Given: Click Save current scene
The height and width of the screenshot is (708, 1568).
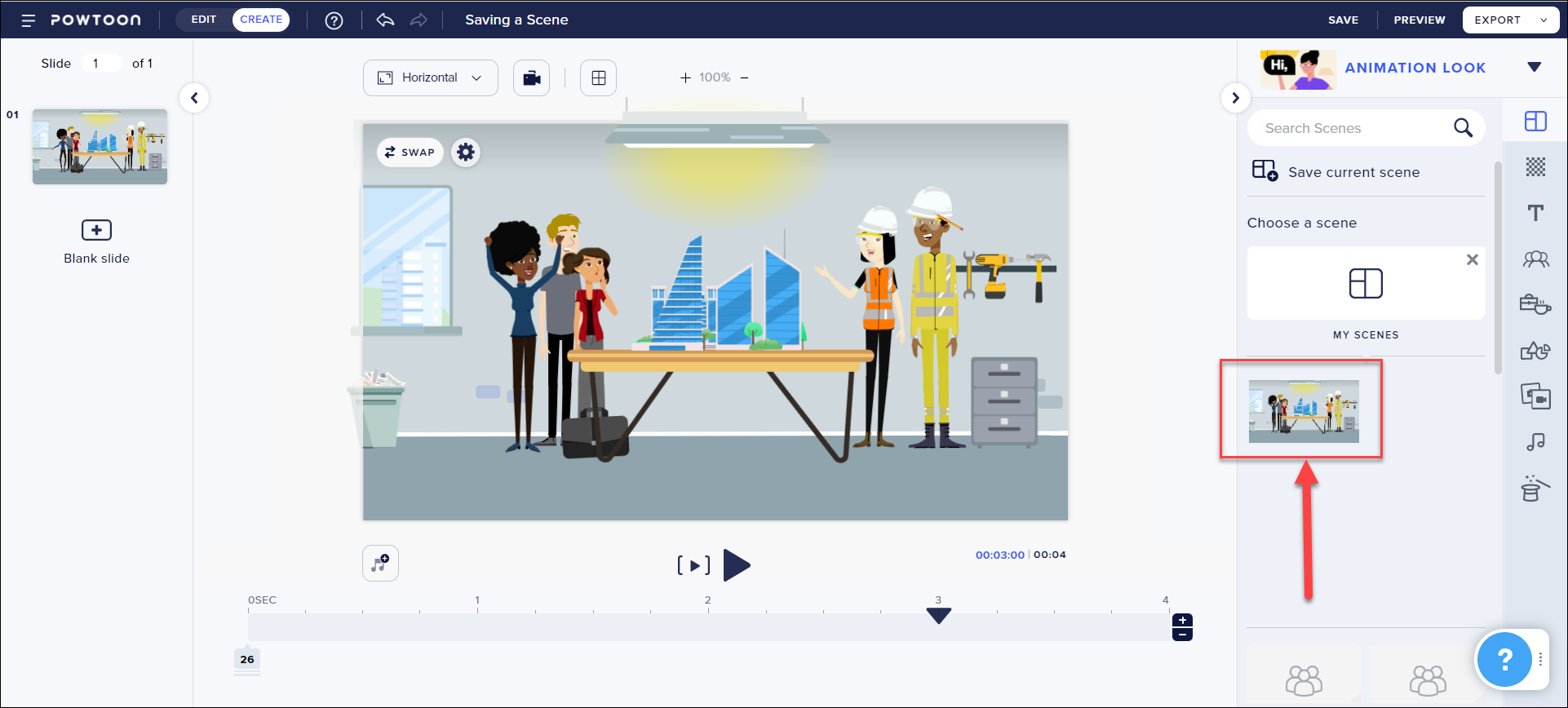Looking at the screenshot, I should 1353,172.
